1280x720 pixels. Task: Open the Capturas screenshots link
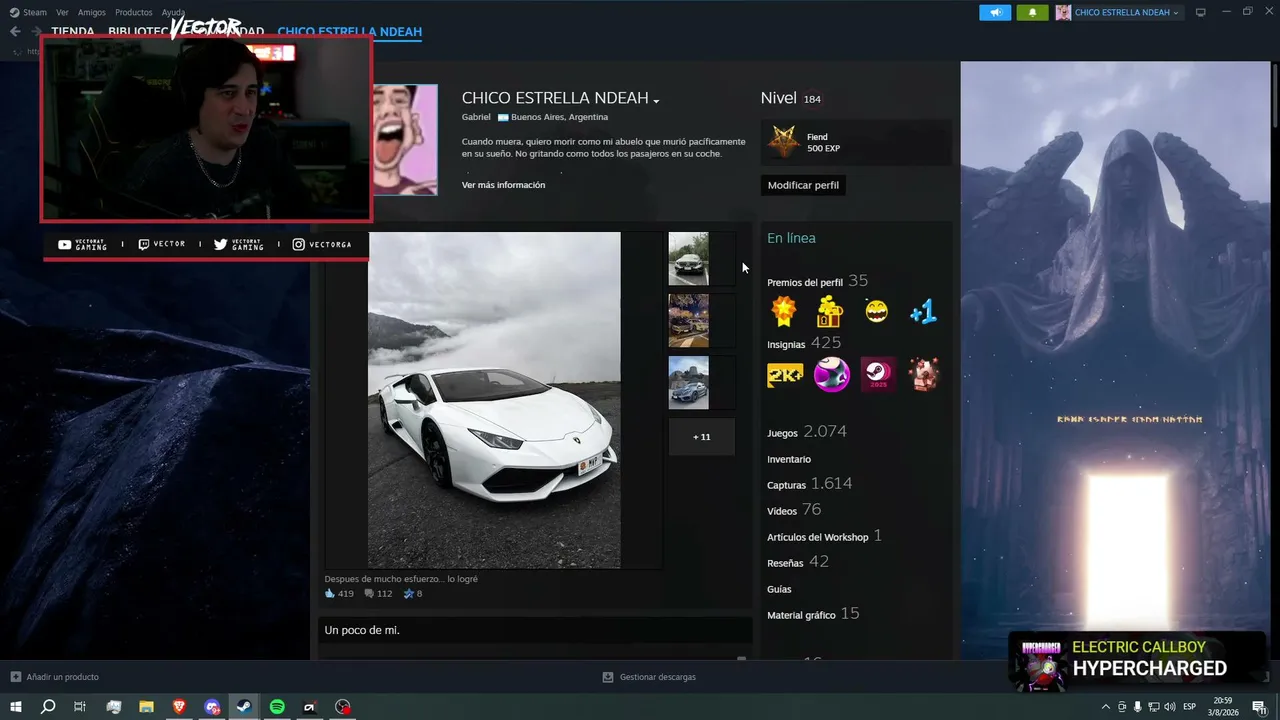coord(786,486)
